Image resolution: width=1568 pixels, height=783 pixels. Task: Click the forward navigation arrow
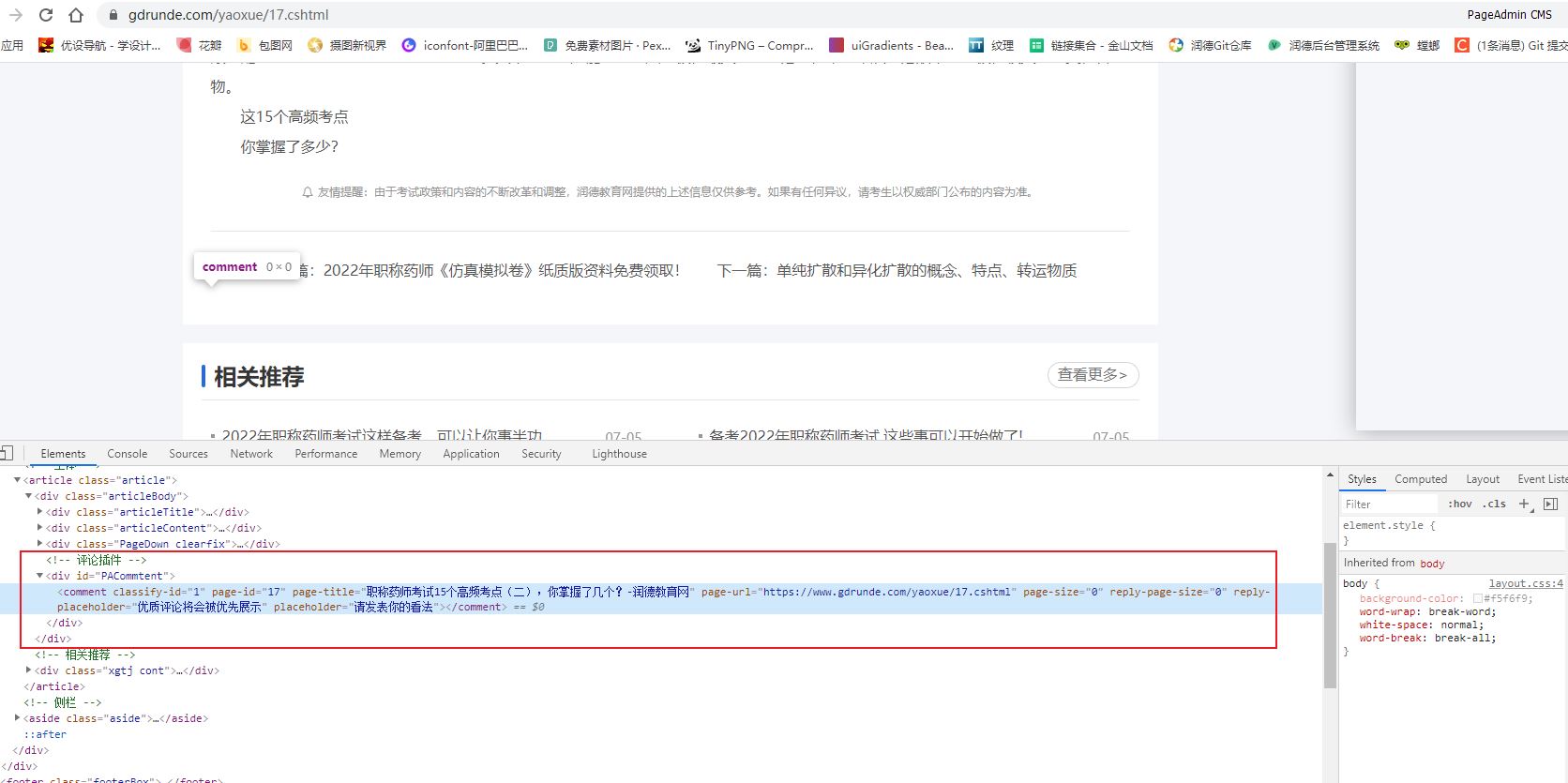click(x=16, y=15)
